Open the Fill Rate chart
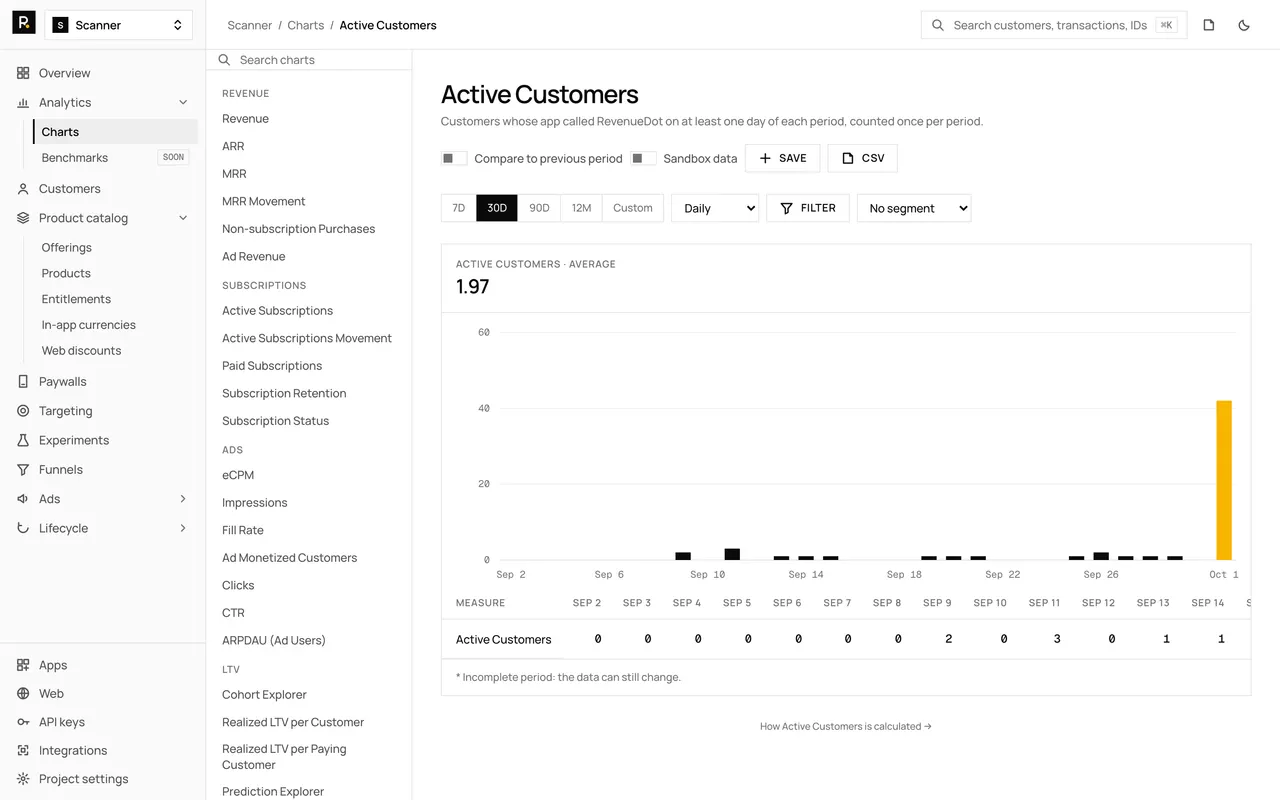1280x800 pixels. click(243, 530)
